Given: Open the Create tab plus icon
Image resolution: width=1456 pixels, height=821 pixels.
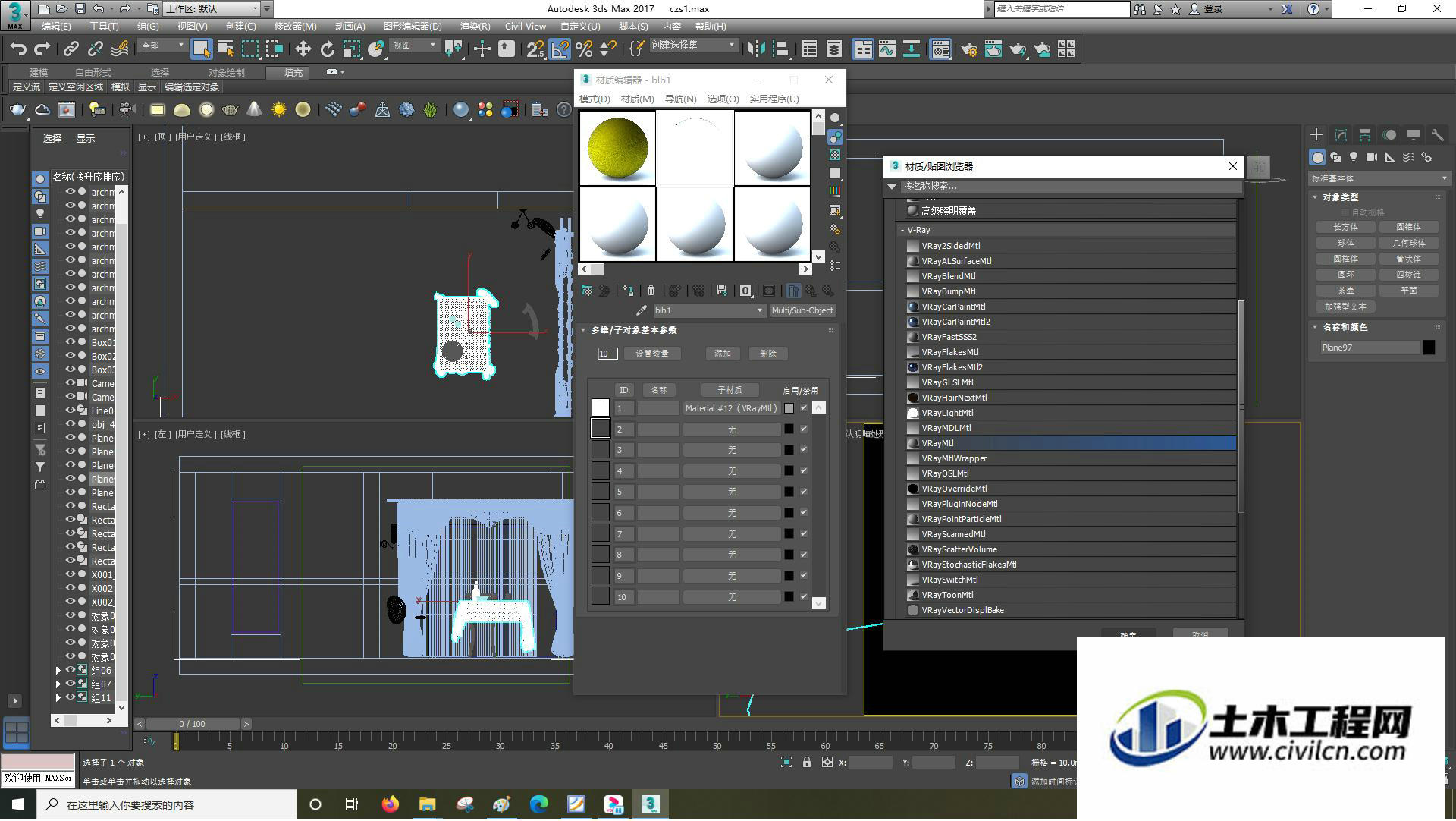Looking at the screenshot, I should click(x=1316, y=134).
